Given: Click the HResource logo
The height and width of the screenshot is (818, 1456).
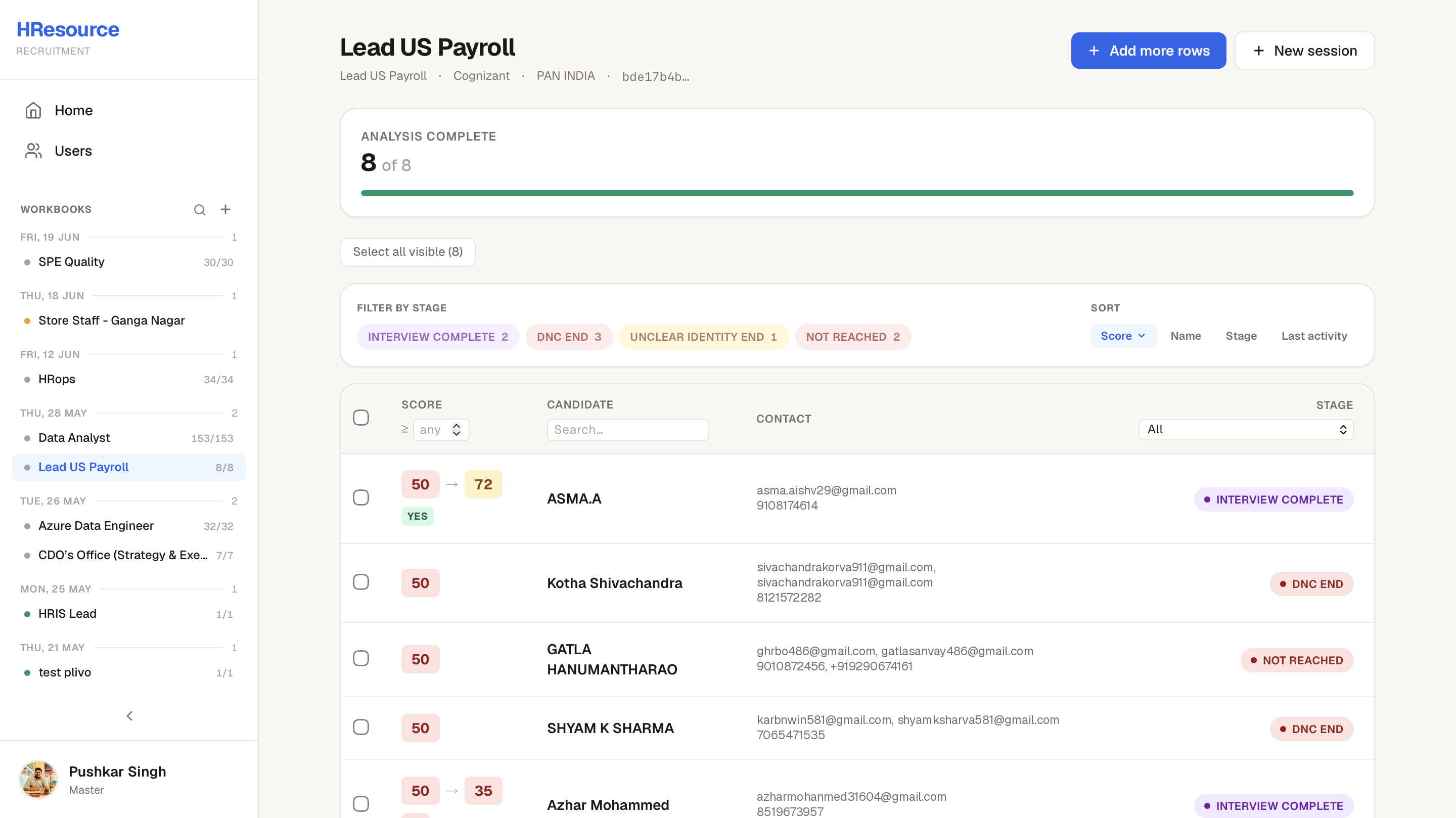Looking at the screenshot, I should click(68, 29).
